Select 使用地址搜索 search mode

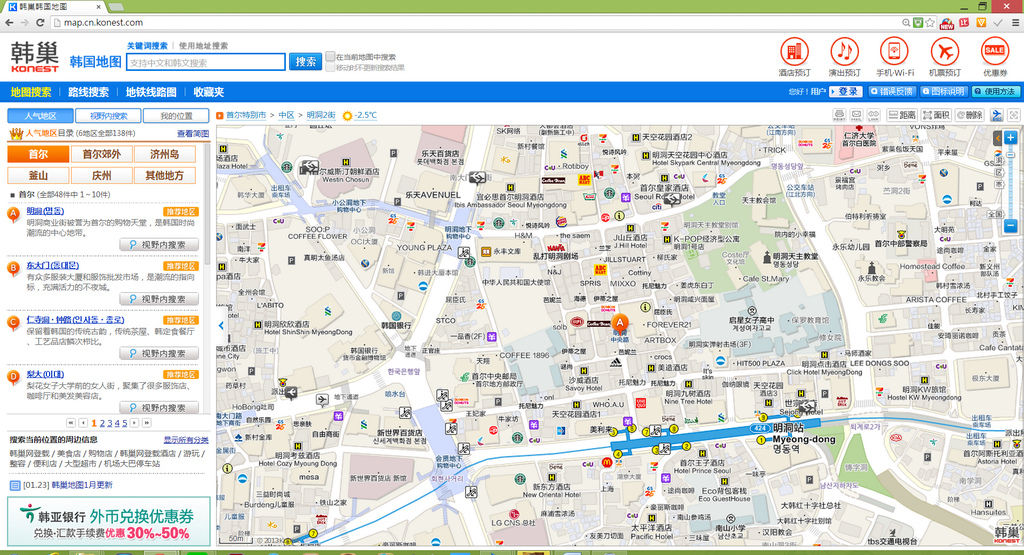(203, 46)
